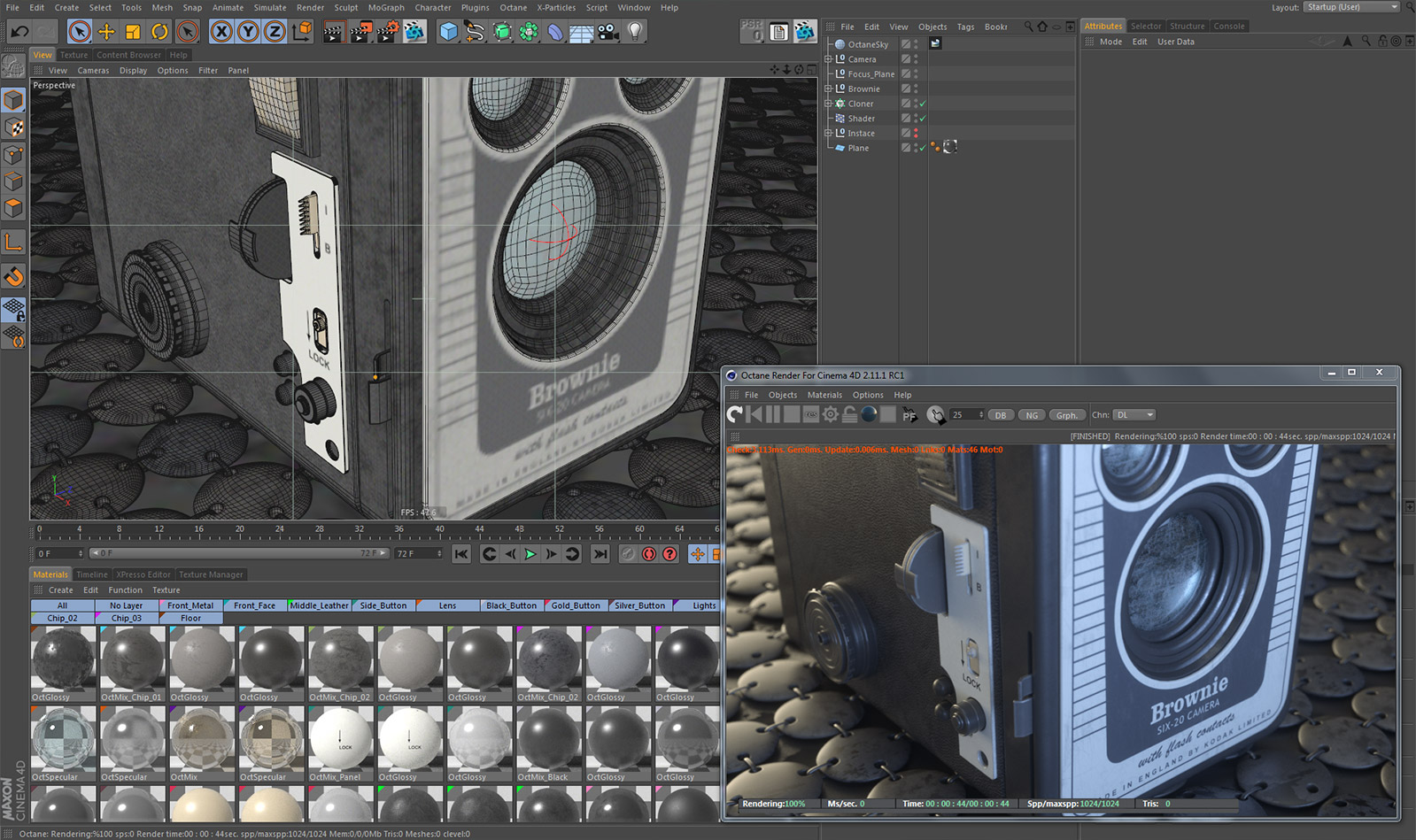
Task: Expand the Cloner object
Action: [829, 104]
